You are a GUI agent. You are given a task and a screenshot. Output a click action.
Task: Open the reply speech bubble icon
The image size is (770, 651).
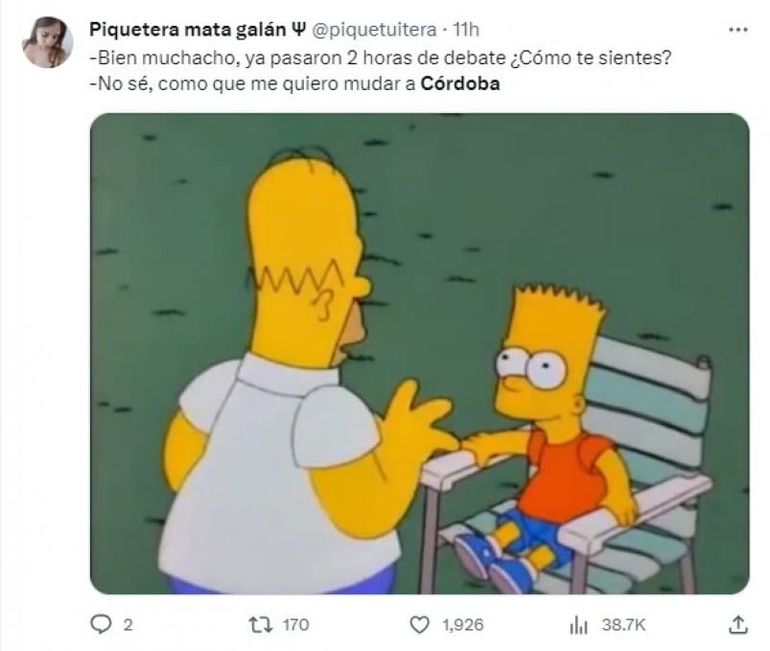(101, 624)
